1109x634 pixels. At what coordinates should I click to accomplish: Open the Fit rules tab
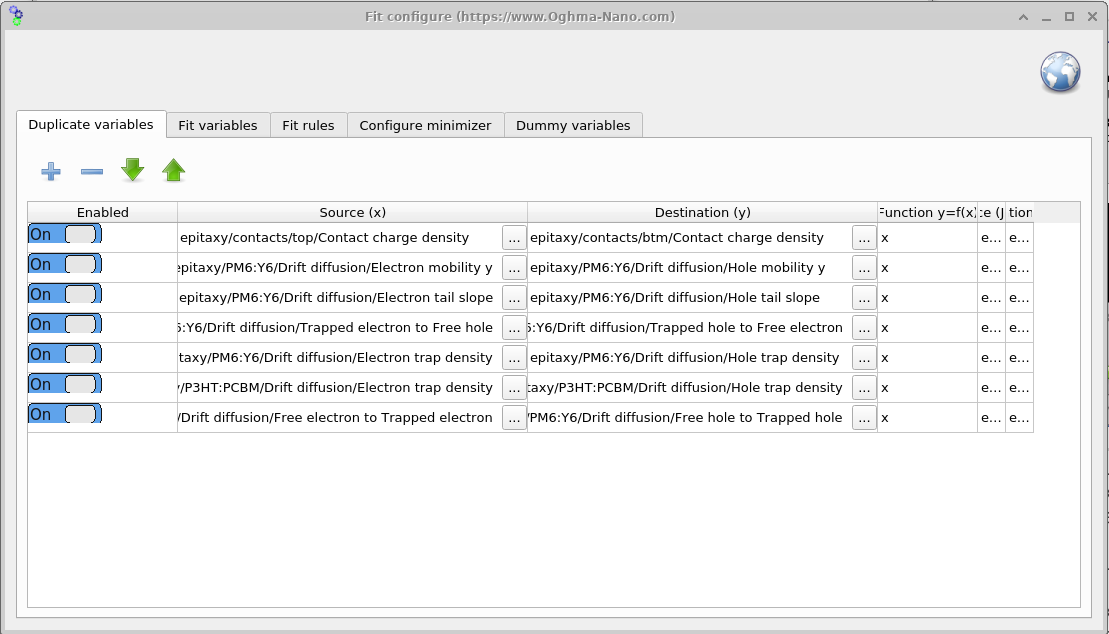click(308, 124)
